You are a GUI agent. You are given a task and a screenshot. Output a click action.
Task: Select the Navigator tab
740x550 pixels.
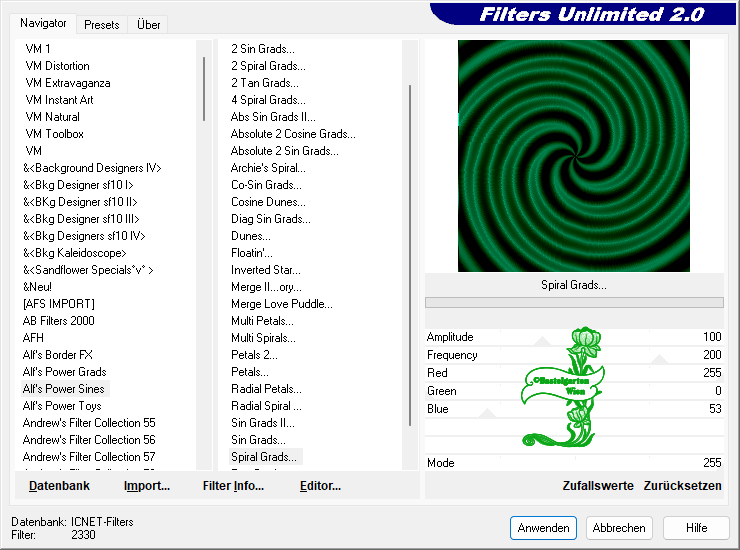[x=43, y=23]
